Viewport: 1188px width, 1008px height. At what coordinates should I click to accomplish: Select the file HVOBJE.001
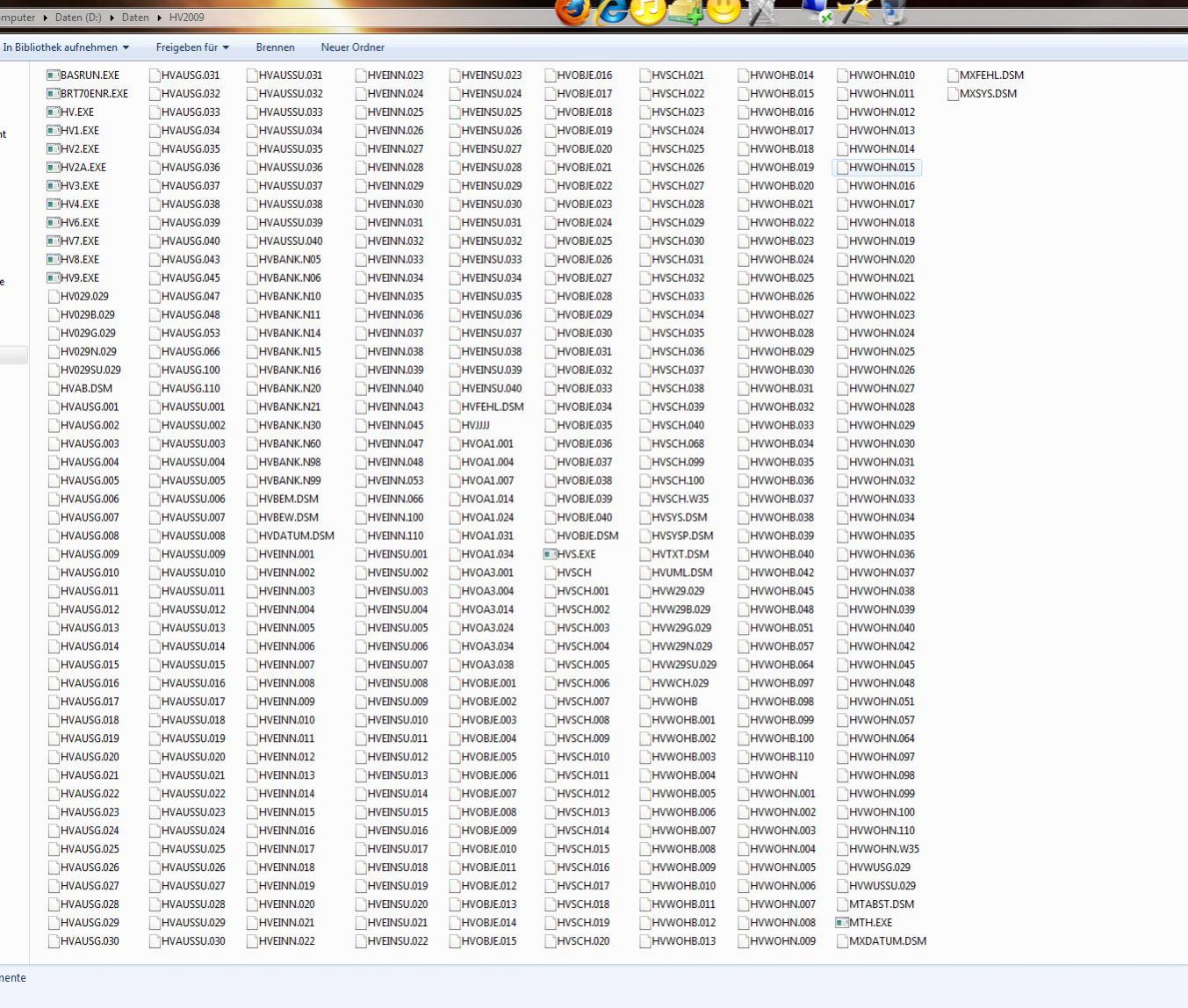[483, 684]
